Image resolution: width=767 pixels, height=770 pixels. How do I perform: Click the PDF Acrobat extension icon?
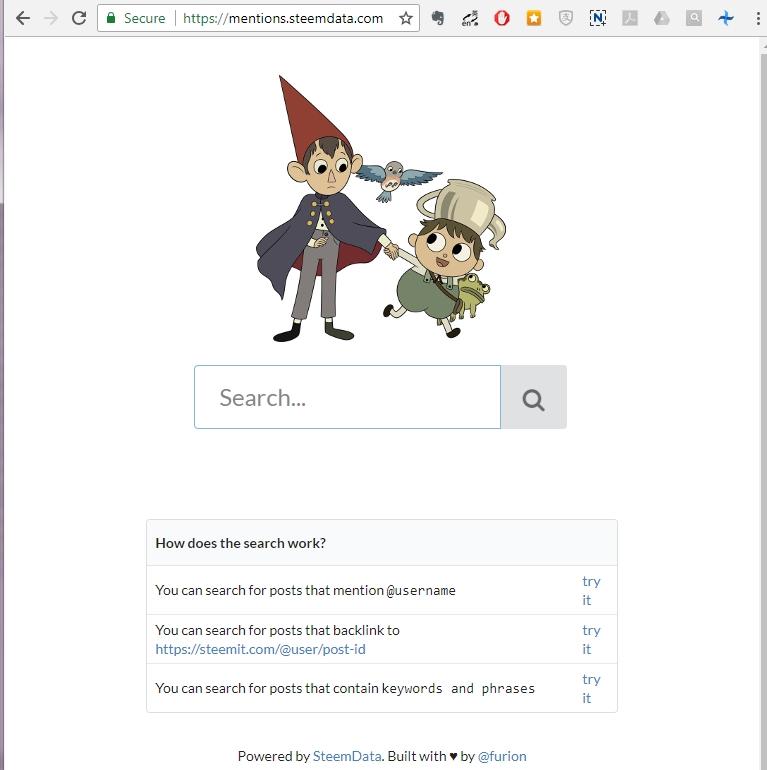pos(630,18)
